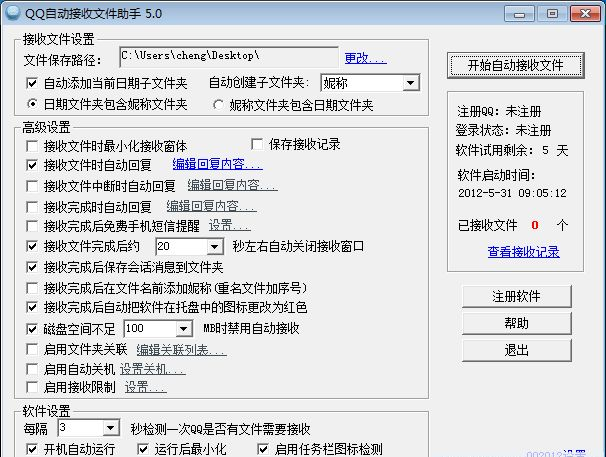Toggle 启用任务栏图标检测 checkbox

coord(263,449)
